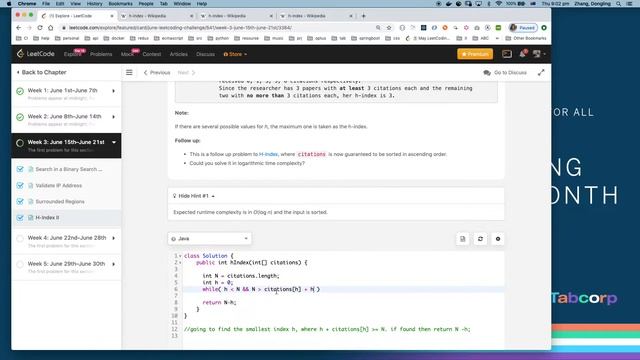Open the editor notes icon button
640x360 pixels.
(x=462, y=239)
